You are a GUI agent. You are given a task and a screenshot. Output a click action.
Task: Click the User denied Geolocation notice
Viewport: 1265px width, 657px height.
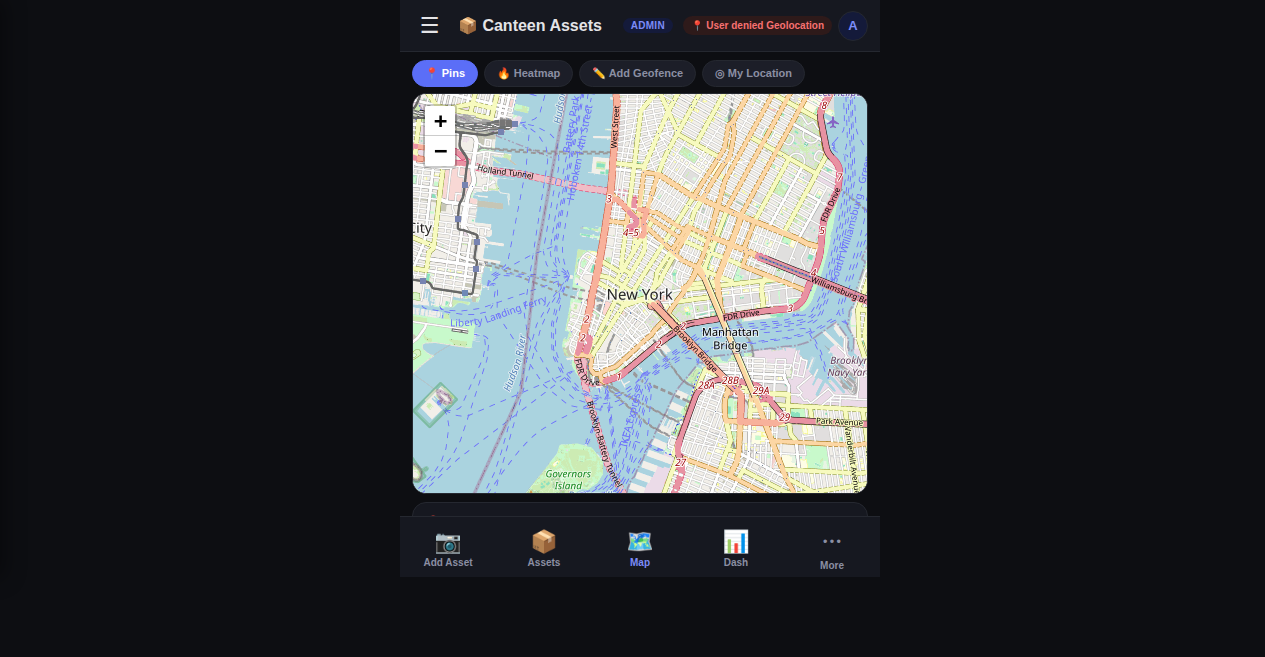click(757, 25)
